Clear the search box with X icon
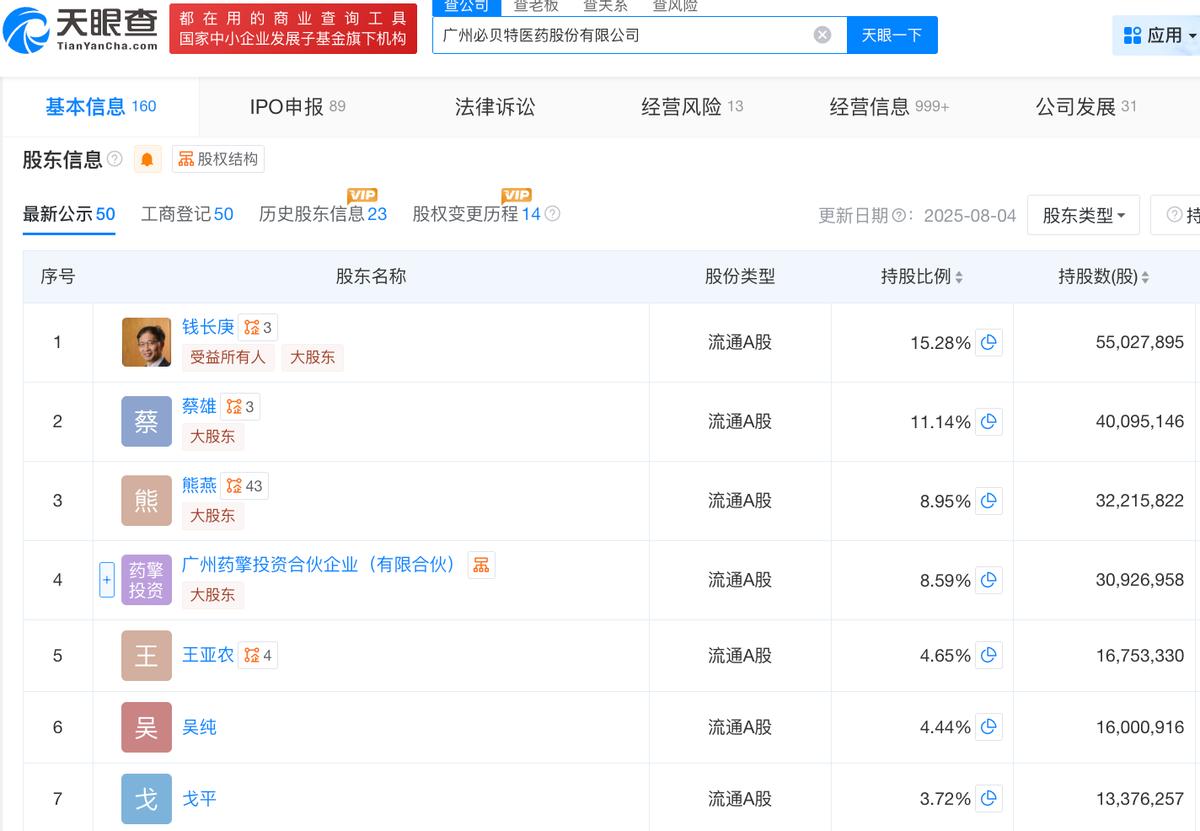Screen dimensions: 1200x831 (x=822, y=35)
